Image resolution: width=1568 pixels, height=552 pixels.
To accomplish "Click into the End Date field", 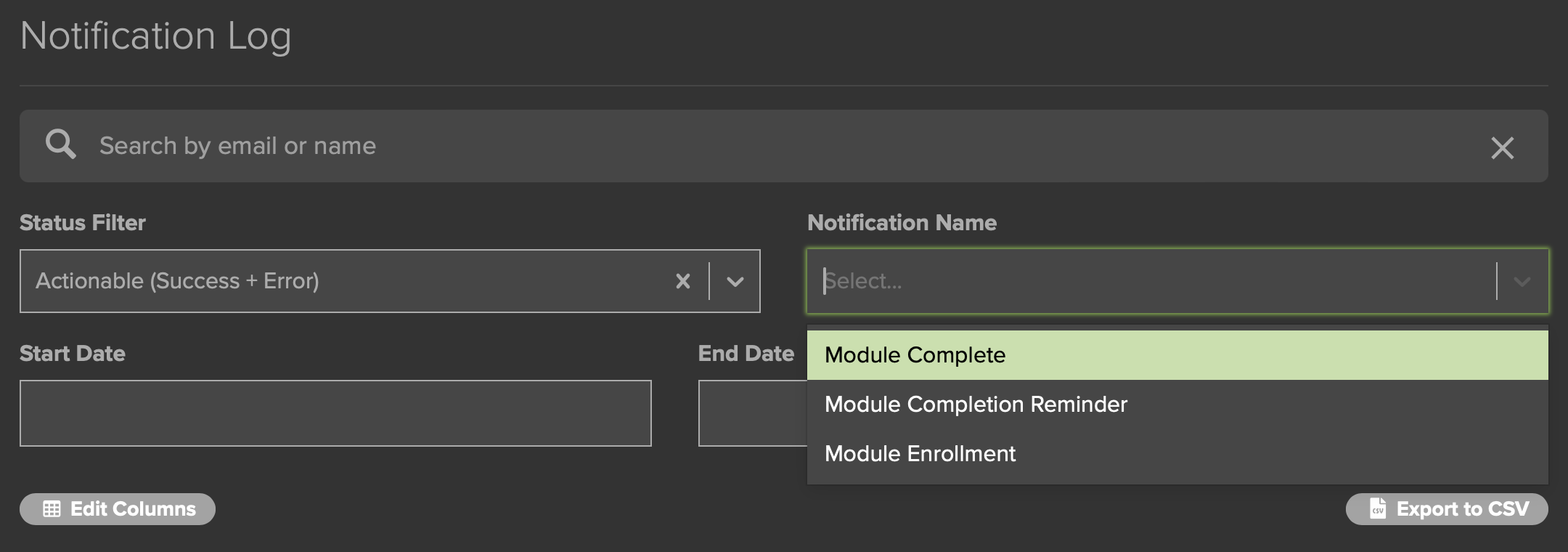I will coord(752,413).
